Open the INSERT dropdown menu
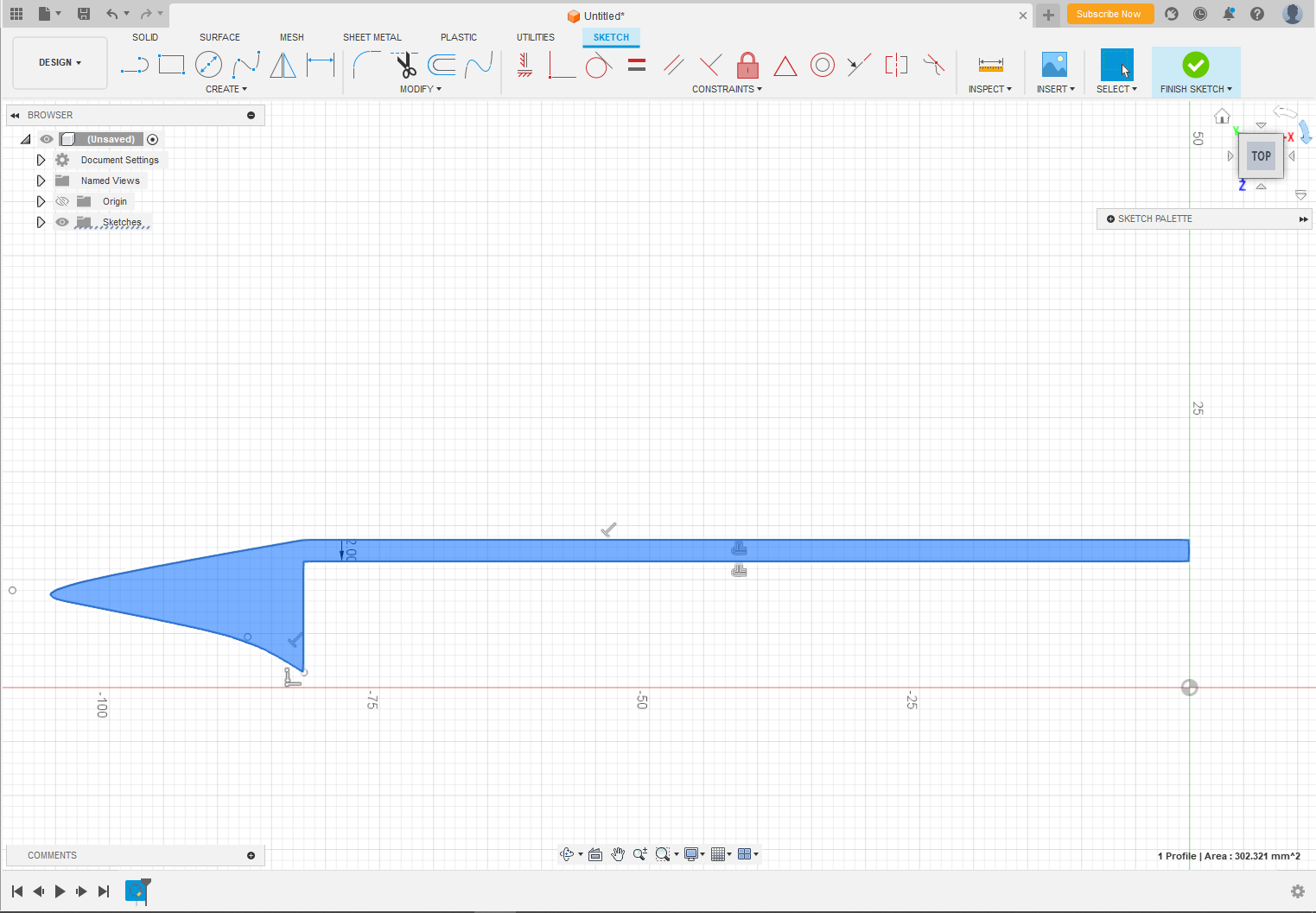The width and height of the screenshot is (1316, 913). point(1056,89)
